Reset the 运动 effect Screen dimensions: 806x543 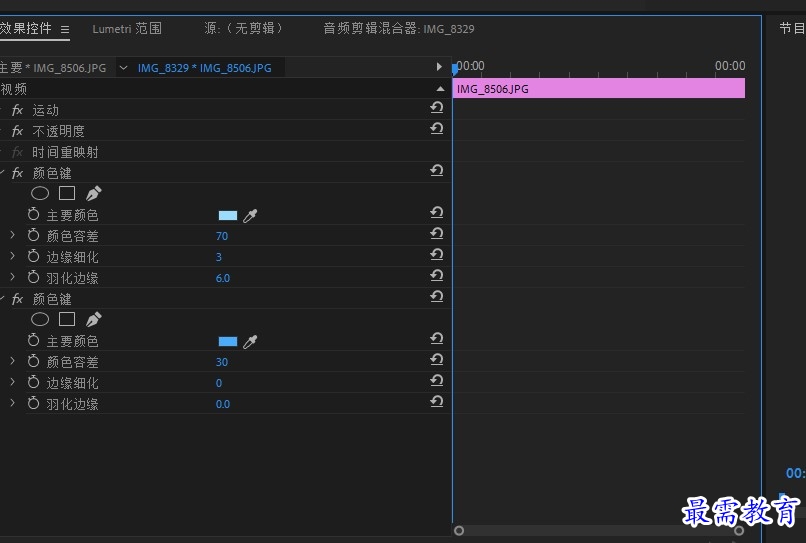437,107
